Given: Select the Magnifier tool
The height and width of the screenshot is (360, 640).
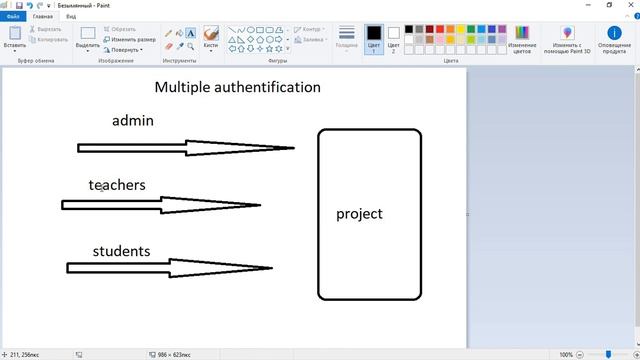Looking at the screenshot, I should [x=191, y=47].
